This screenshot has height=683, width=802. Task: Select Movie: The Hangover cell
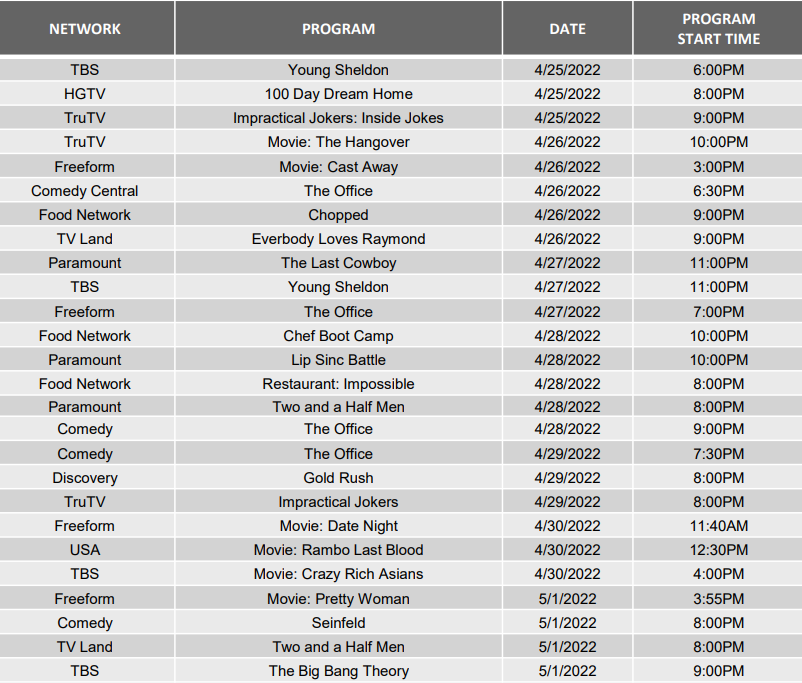[338, 142]
